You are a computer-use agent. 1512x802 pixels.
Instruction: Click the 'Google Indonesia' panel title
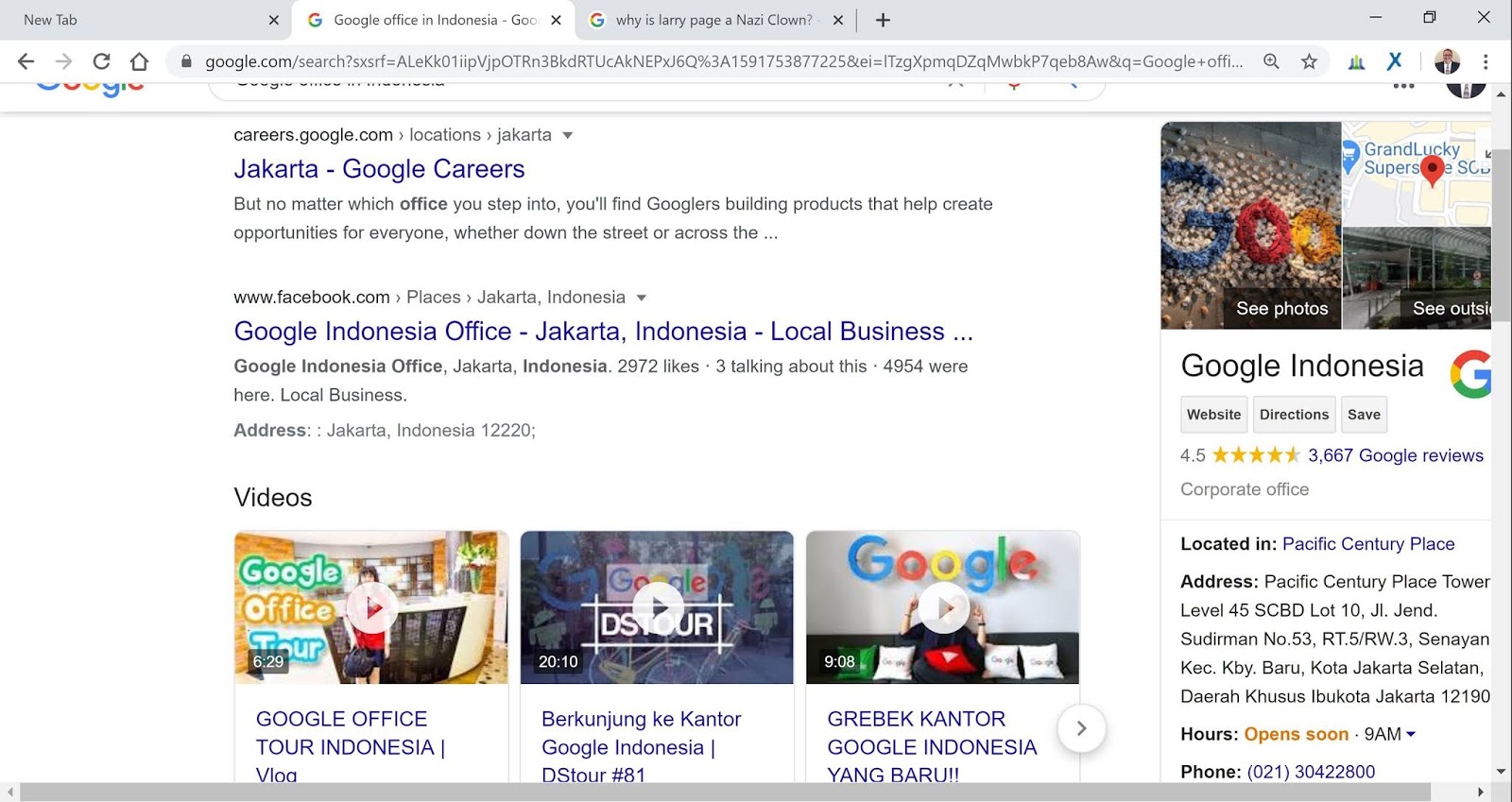[x=1302, y=367]
